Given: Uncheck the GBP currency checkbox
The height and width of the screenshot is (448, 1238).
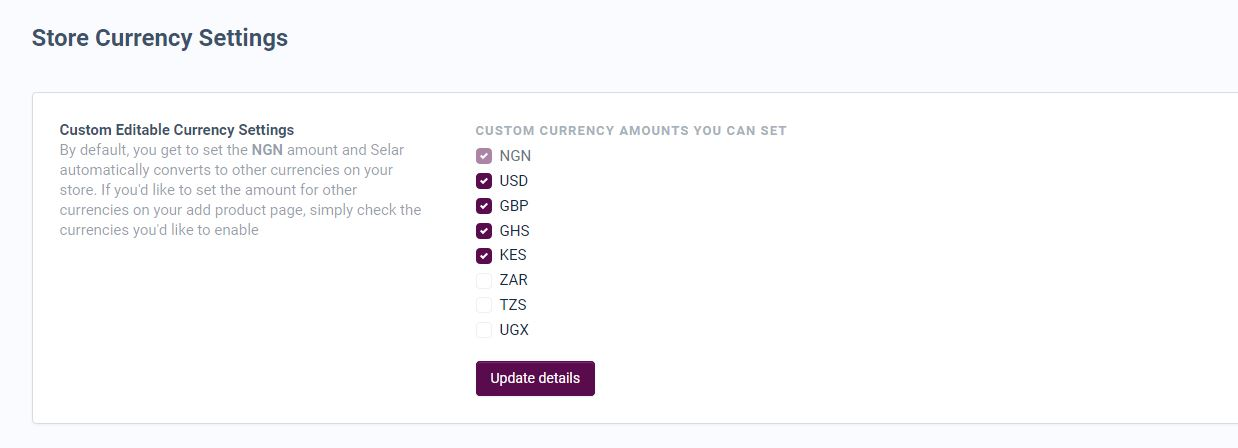Looking at the screenshot, I should (484, 206).
